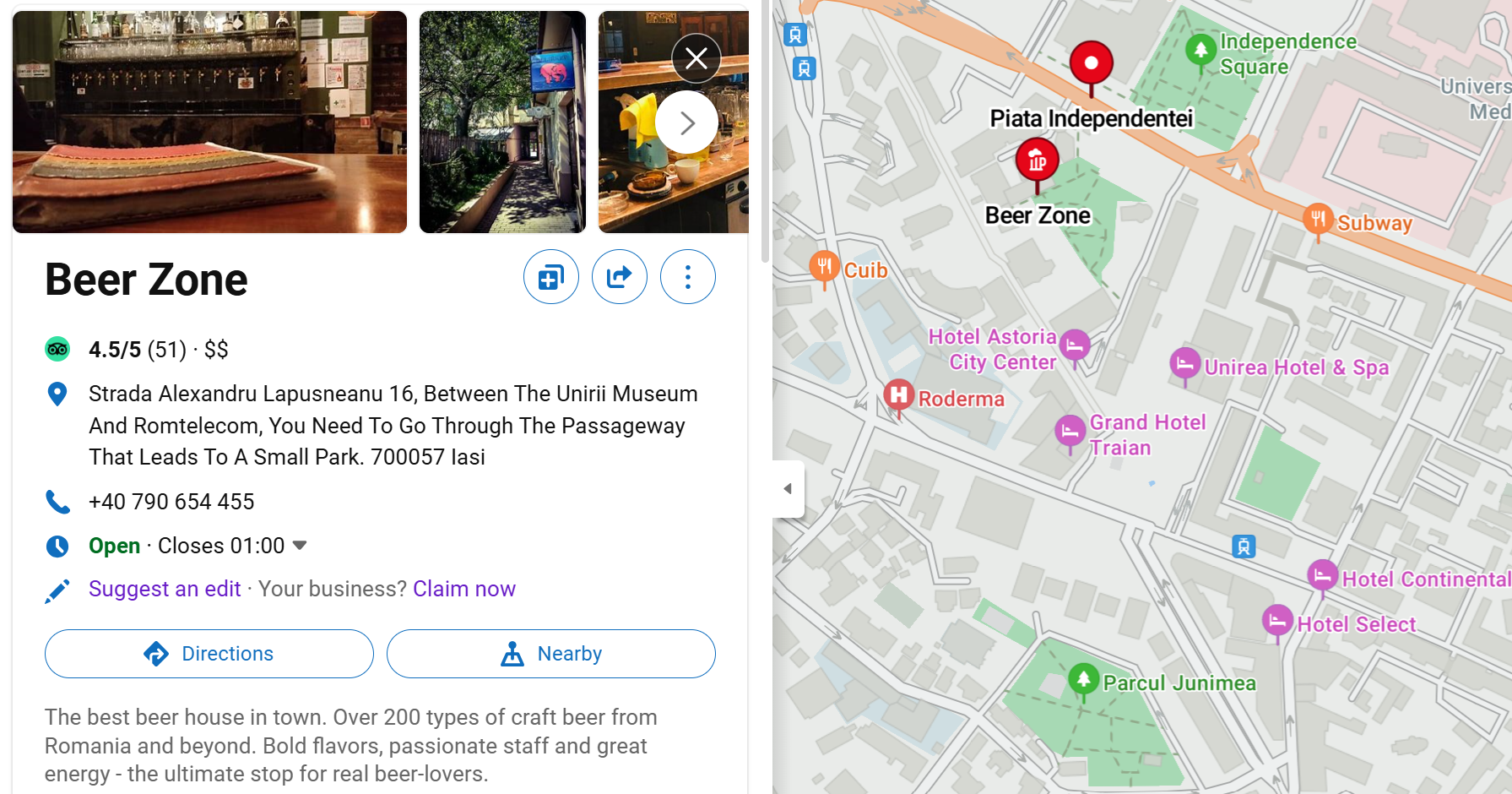Click the Parcul Junimea park marker

coord(1083,680)
